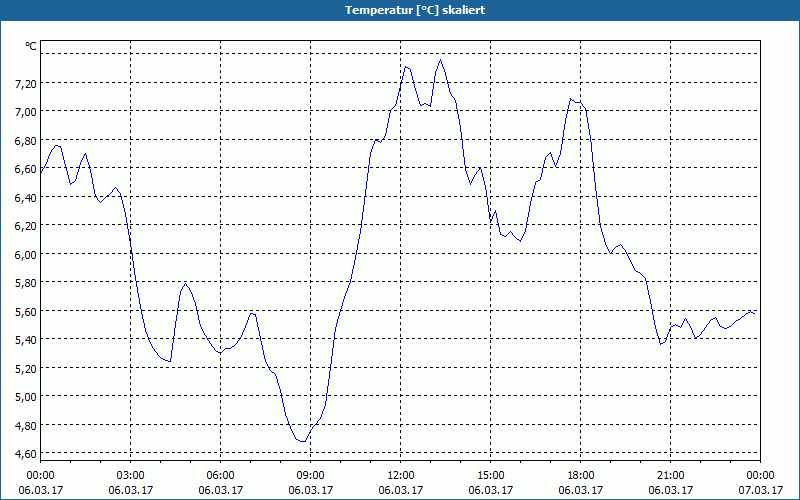Select the 4,80 y-axis value
Image resolution: width=800 pixels, height=500 pixels.
(x=26, y=426)
